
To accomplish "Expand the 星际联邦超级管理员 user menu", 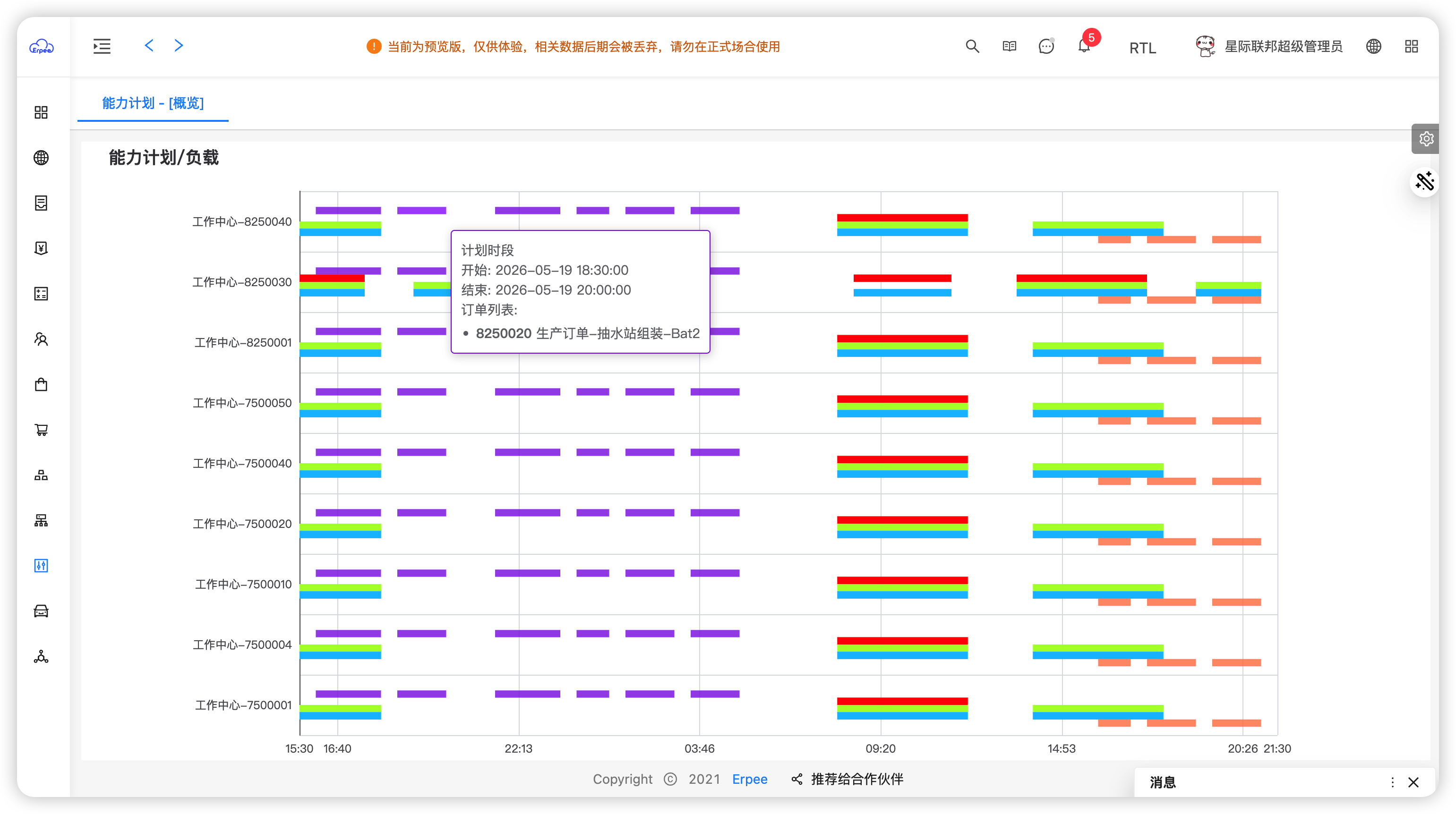I will tap(1269, 46).
